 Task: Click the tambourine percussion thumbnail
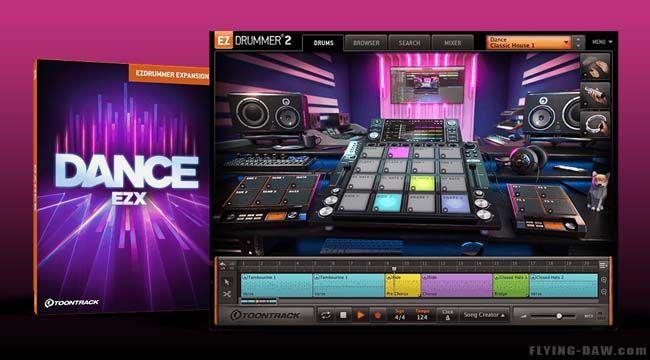595,124
